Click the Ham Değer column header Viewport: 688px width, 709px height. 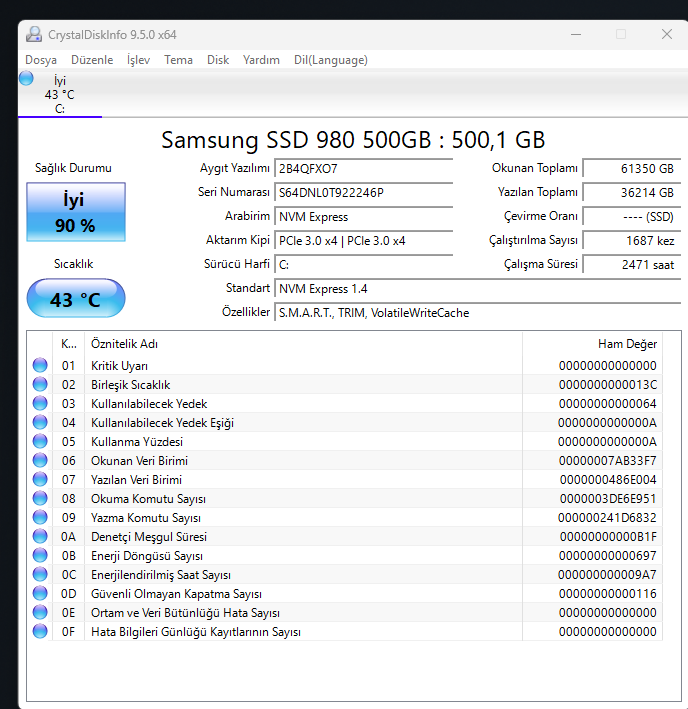[x=627, y=343]
